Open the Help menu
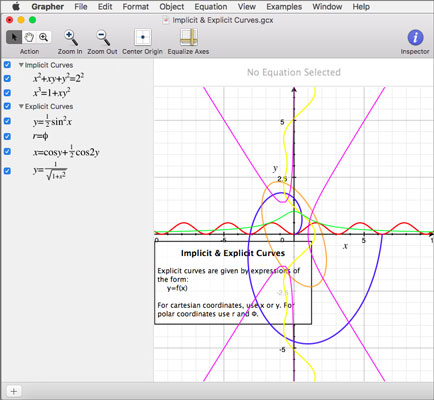 (361, 7)
